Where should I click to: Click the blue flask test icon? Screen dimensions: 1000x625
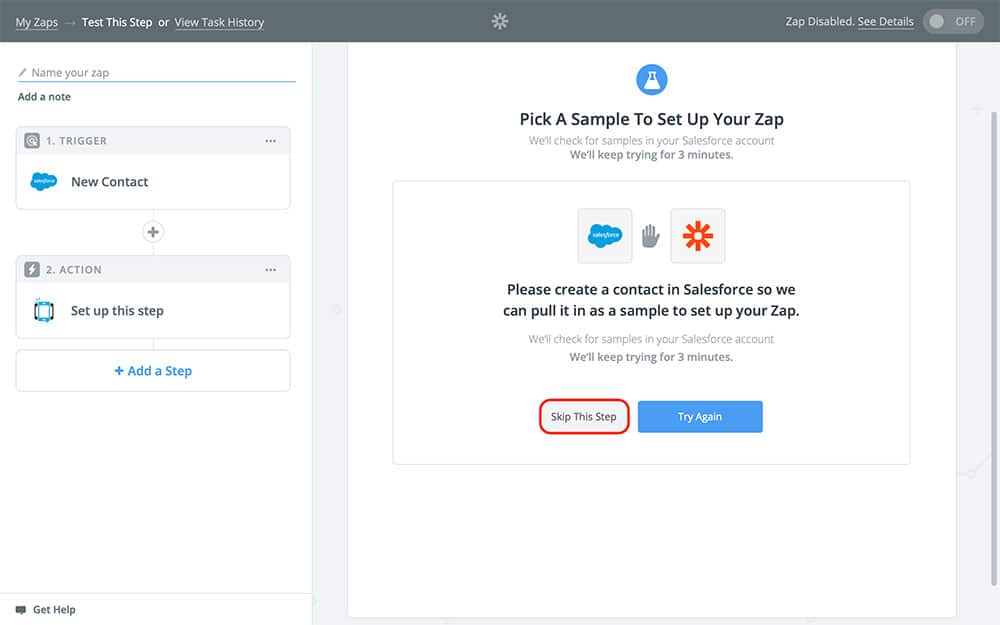pos(651,80)
